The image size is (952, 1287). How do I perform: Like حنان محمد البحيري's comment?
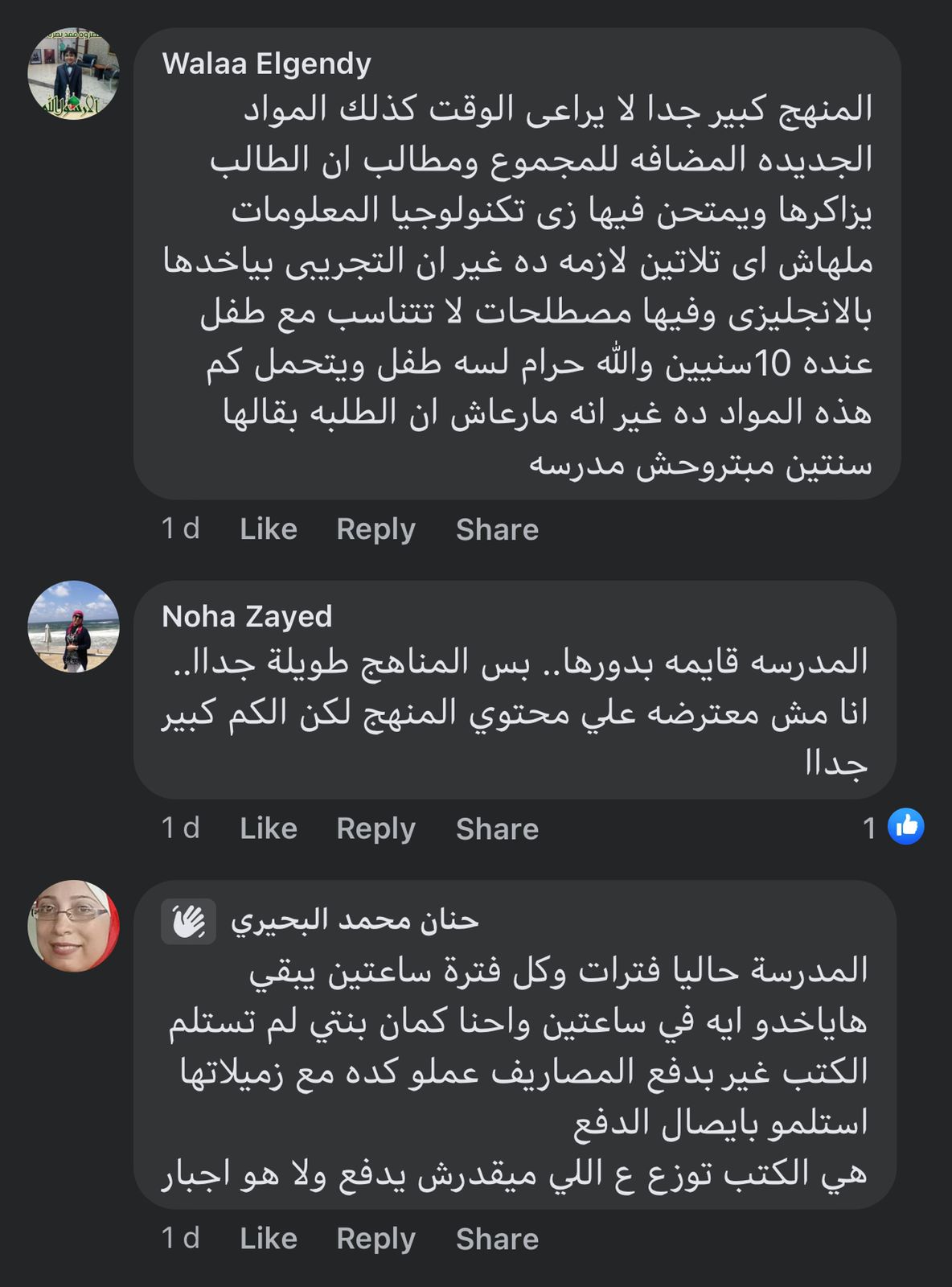pos(269,1239)
